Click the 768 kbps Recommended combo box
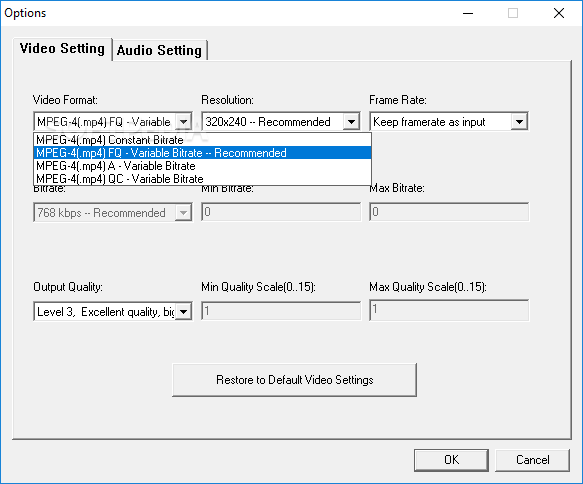This screenshot has height=484, width=583. click(113, 213)
